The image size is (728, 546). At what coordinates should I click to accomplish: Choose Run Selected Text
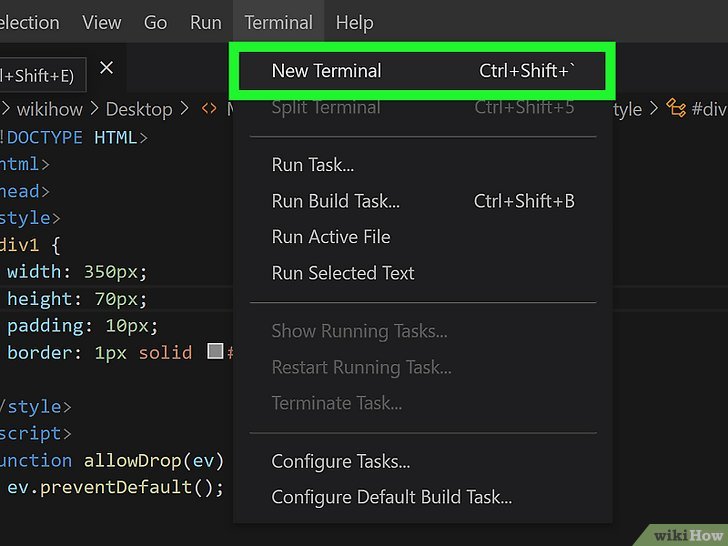tap(422, 273)
